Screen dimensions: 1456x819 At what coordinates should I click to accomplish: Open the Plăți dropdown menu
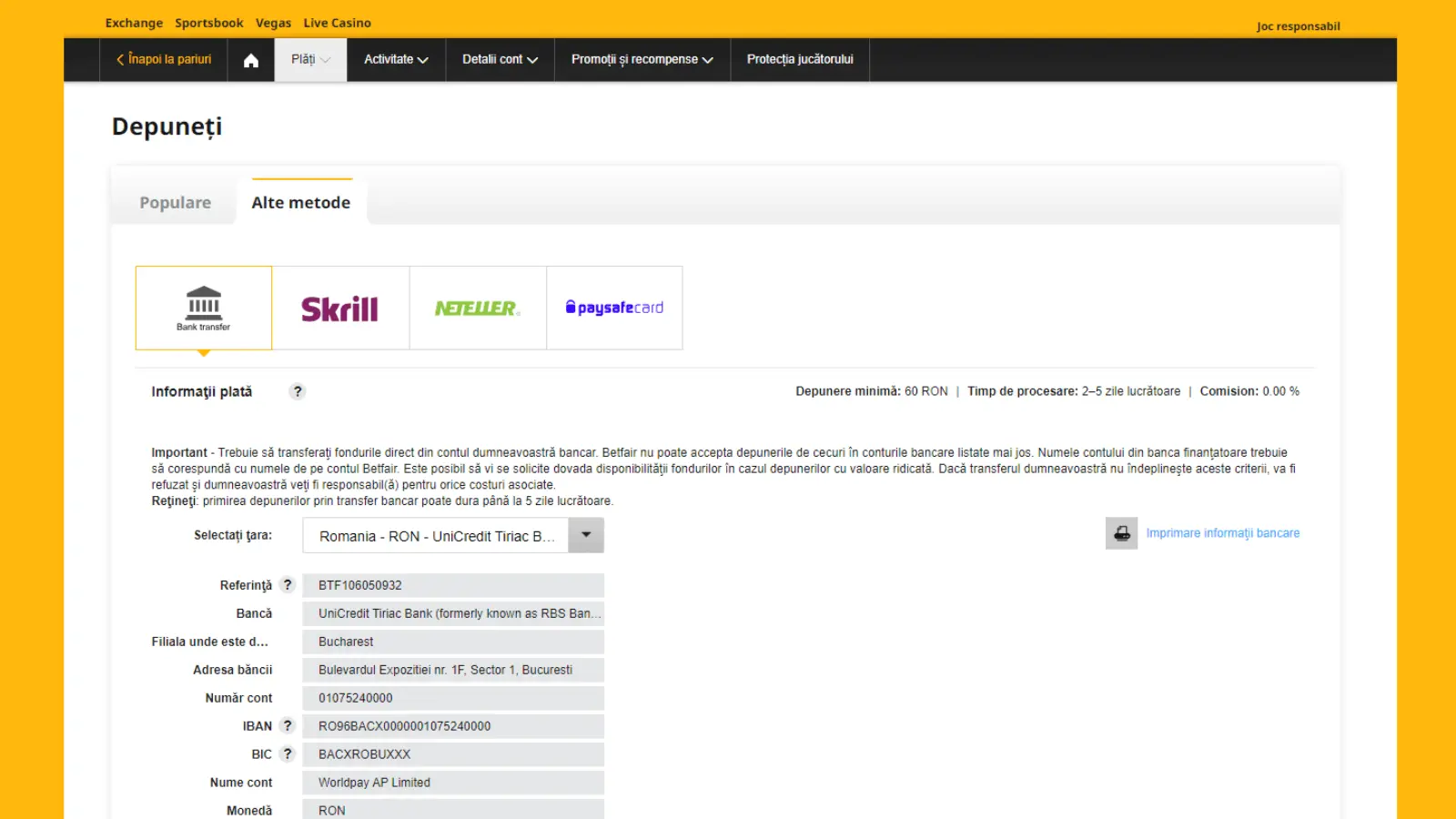310,60
